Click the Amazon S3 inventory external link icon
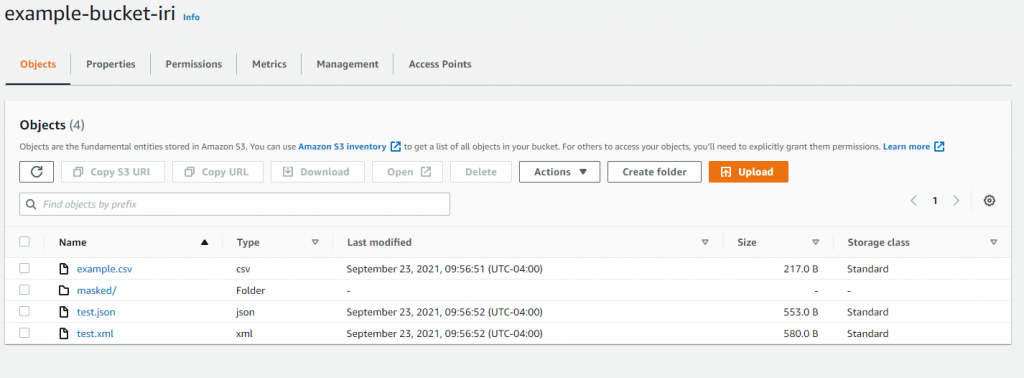The image size is (1024, 378). 395,146
